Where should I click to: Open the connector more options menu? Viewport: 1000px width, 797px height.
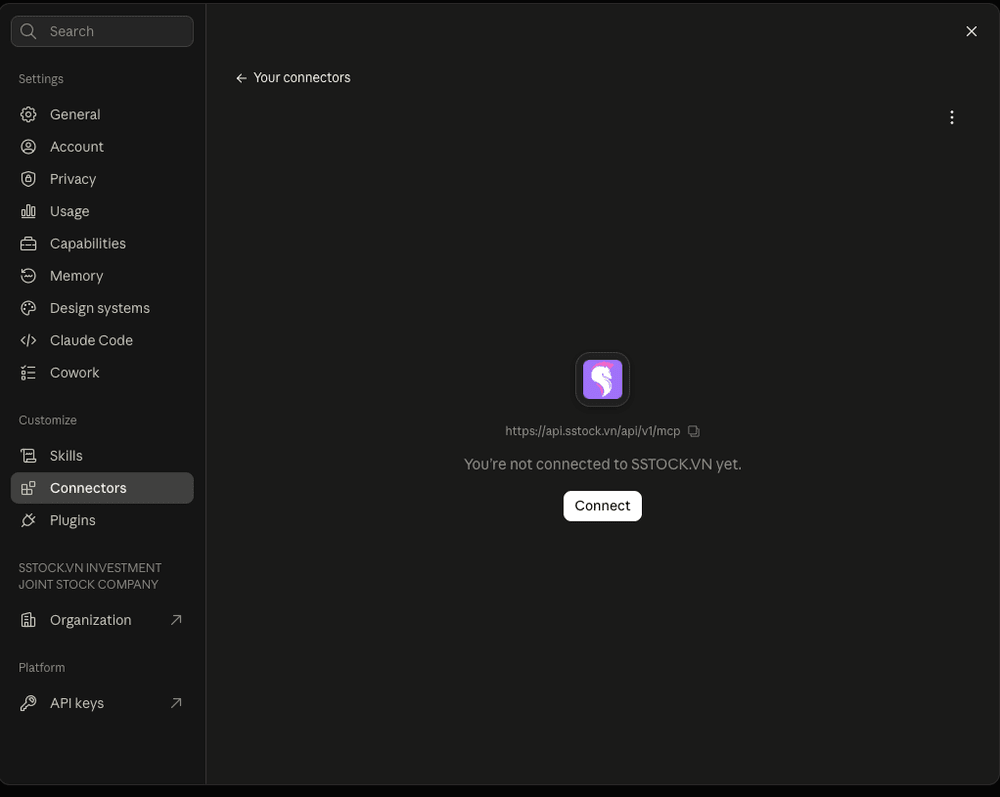click(952, 117)
